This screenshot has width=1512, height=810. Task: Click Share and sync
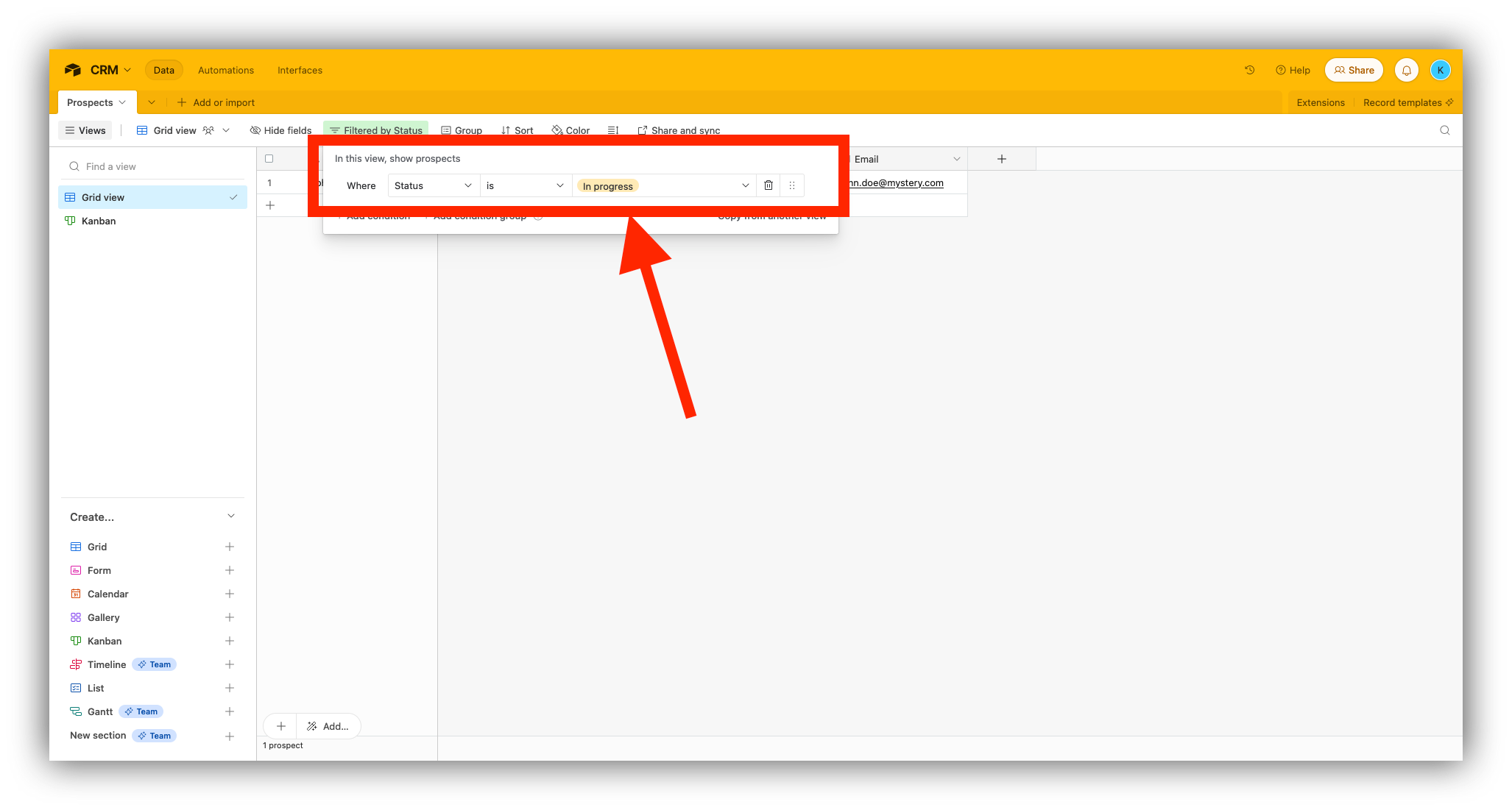tap(678, 130)
